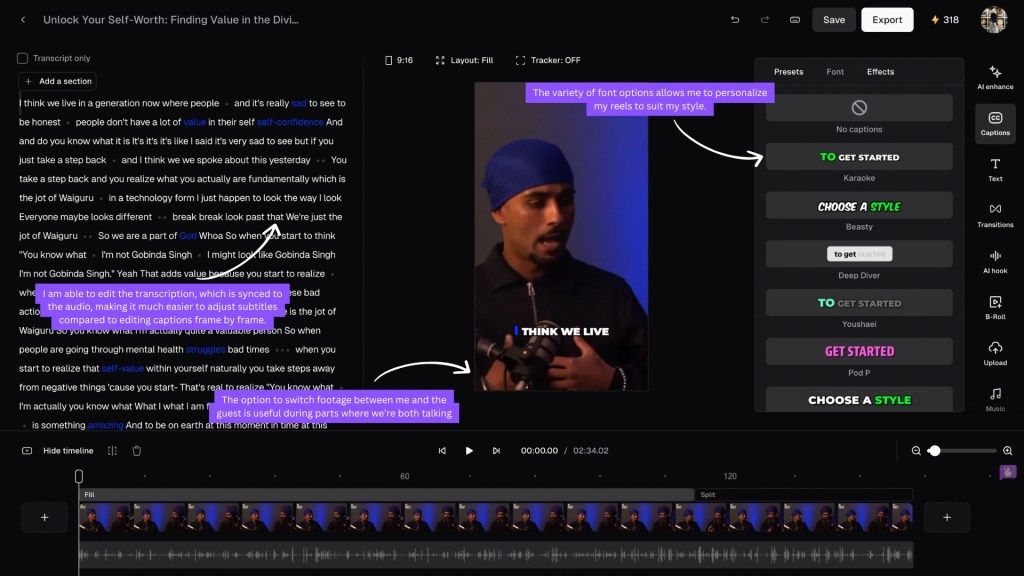Click the Upload icon in sidebar
This screenshot has width=1024, height=576.
pos(995,353)
